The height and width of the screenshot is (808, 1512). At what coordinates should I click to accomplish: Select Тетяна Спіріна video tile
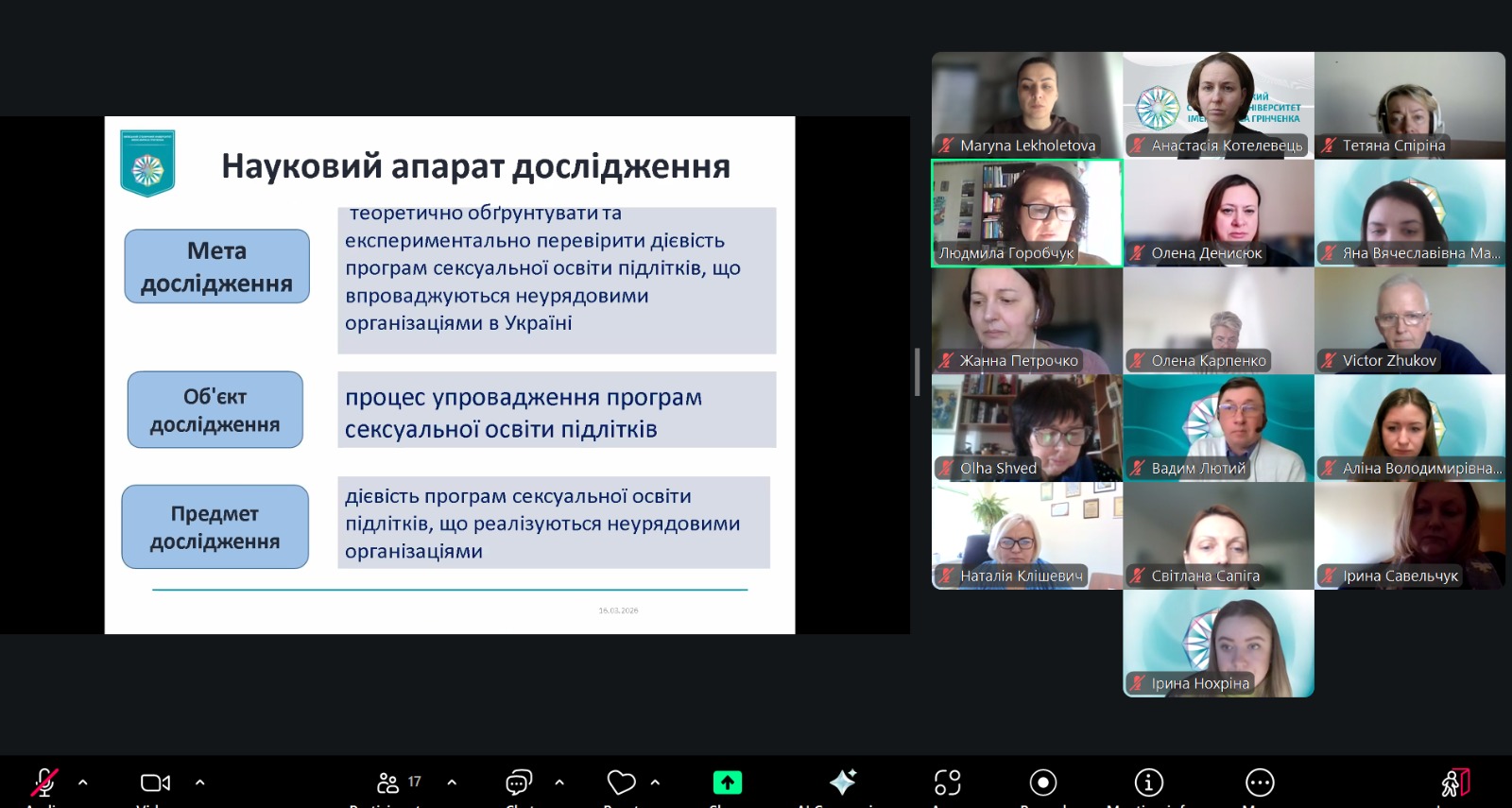(1410, 105)
